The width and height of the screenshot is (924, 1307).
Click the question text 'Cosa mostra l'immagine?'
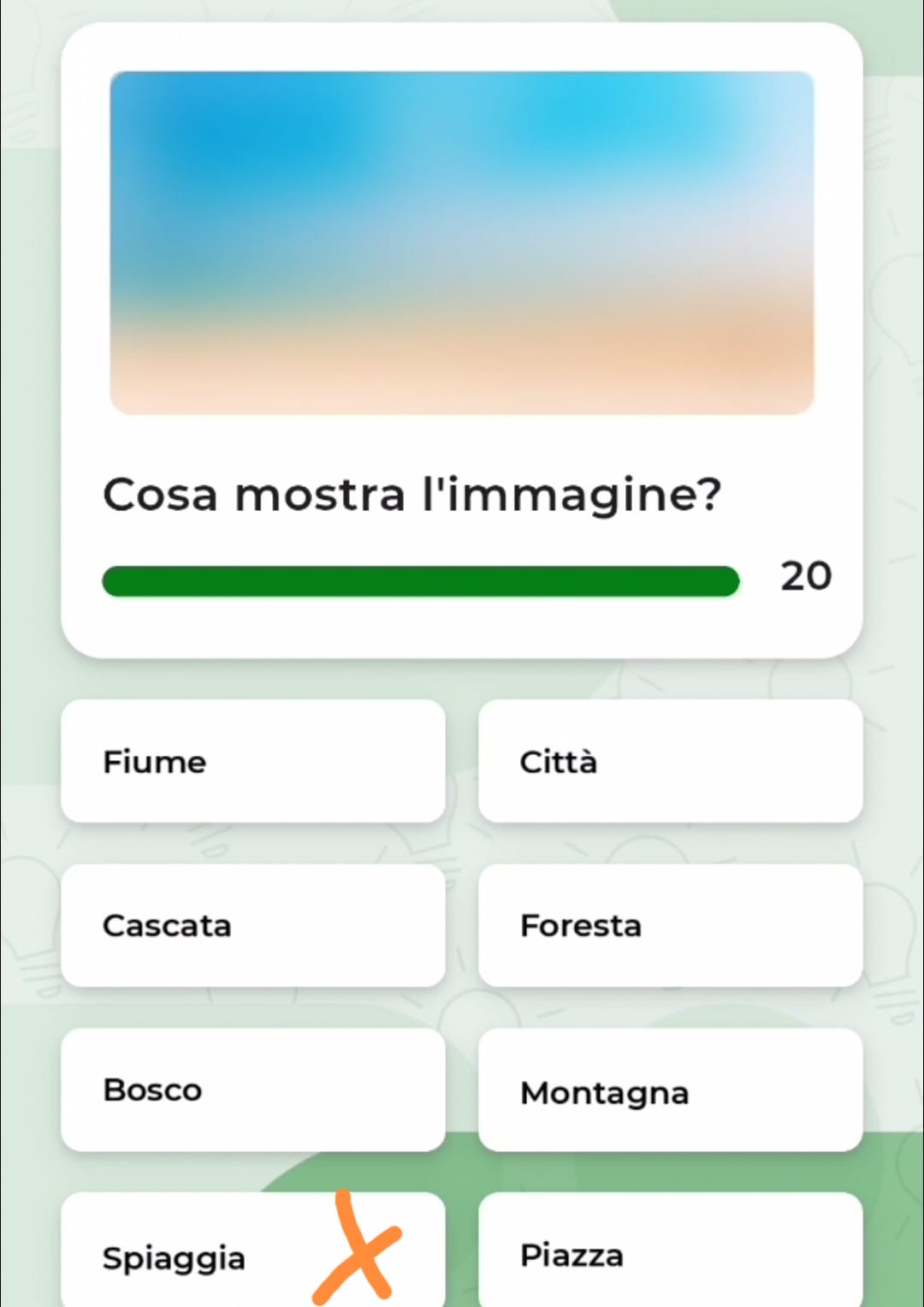point(412,495)
